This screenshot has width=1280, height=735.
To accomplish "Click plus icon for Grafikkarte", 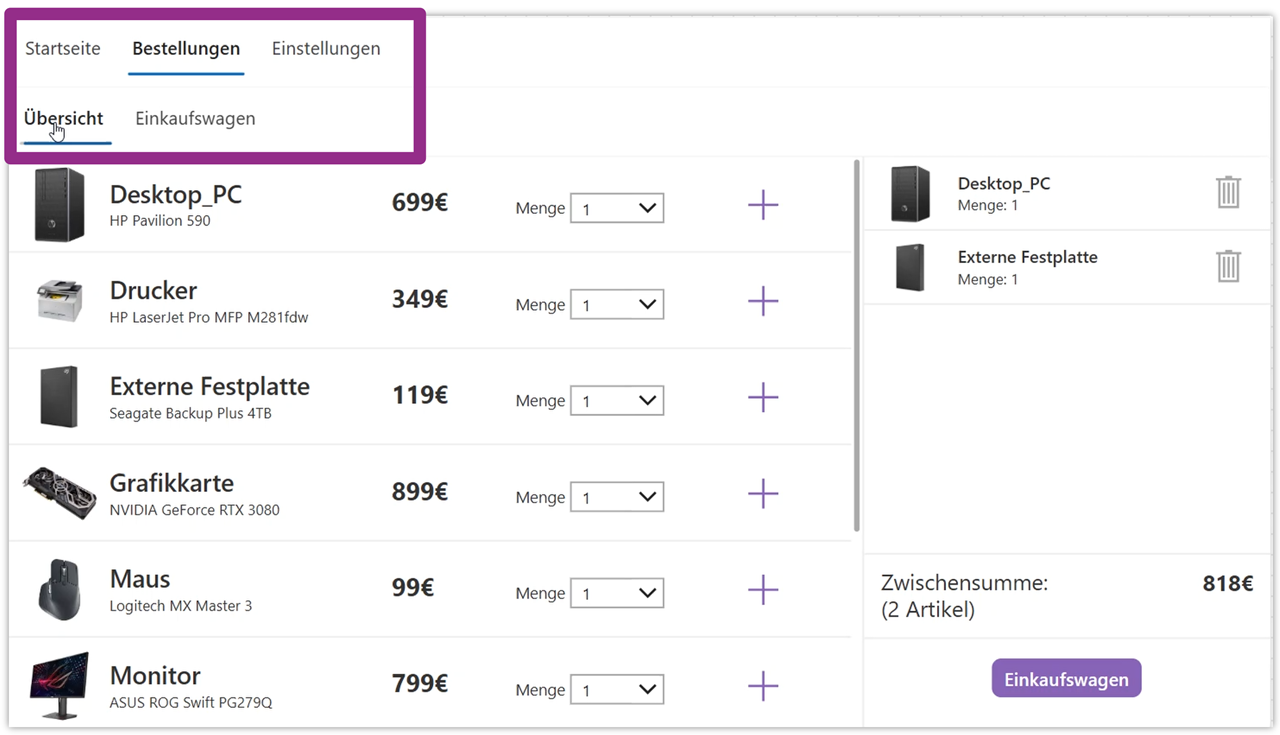I will (x=763, y=494).
